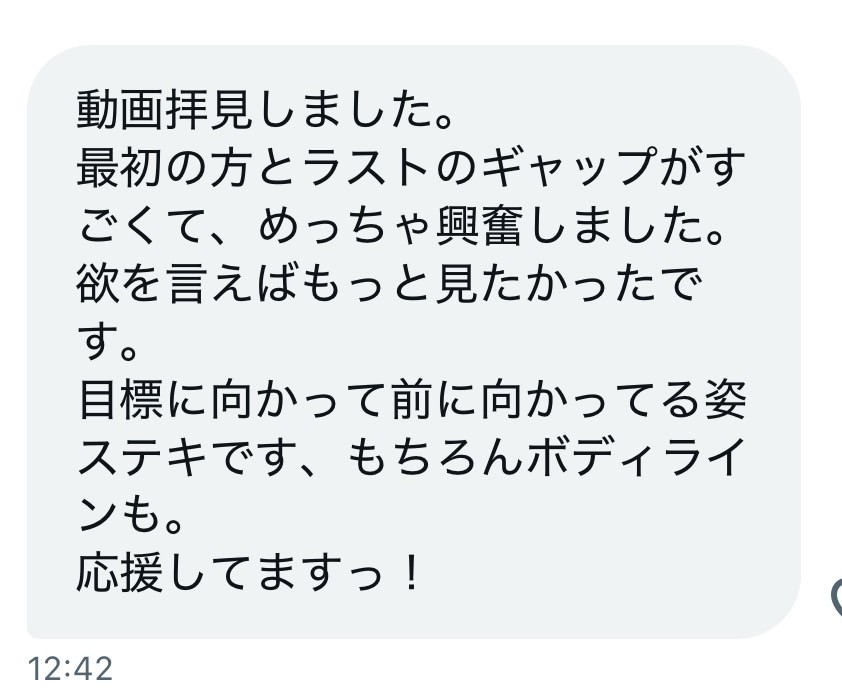Click the text ンも。 near the bottom
Screen dimensions: 842x697
click(131, 516)
